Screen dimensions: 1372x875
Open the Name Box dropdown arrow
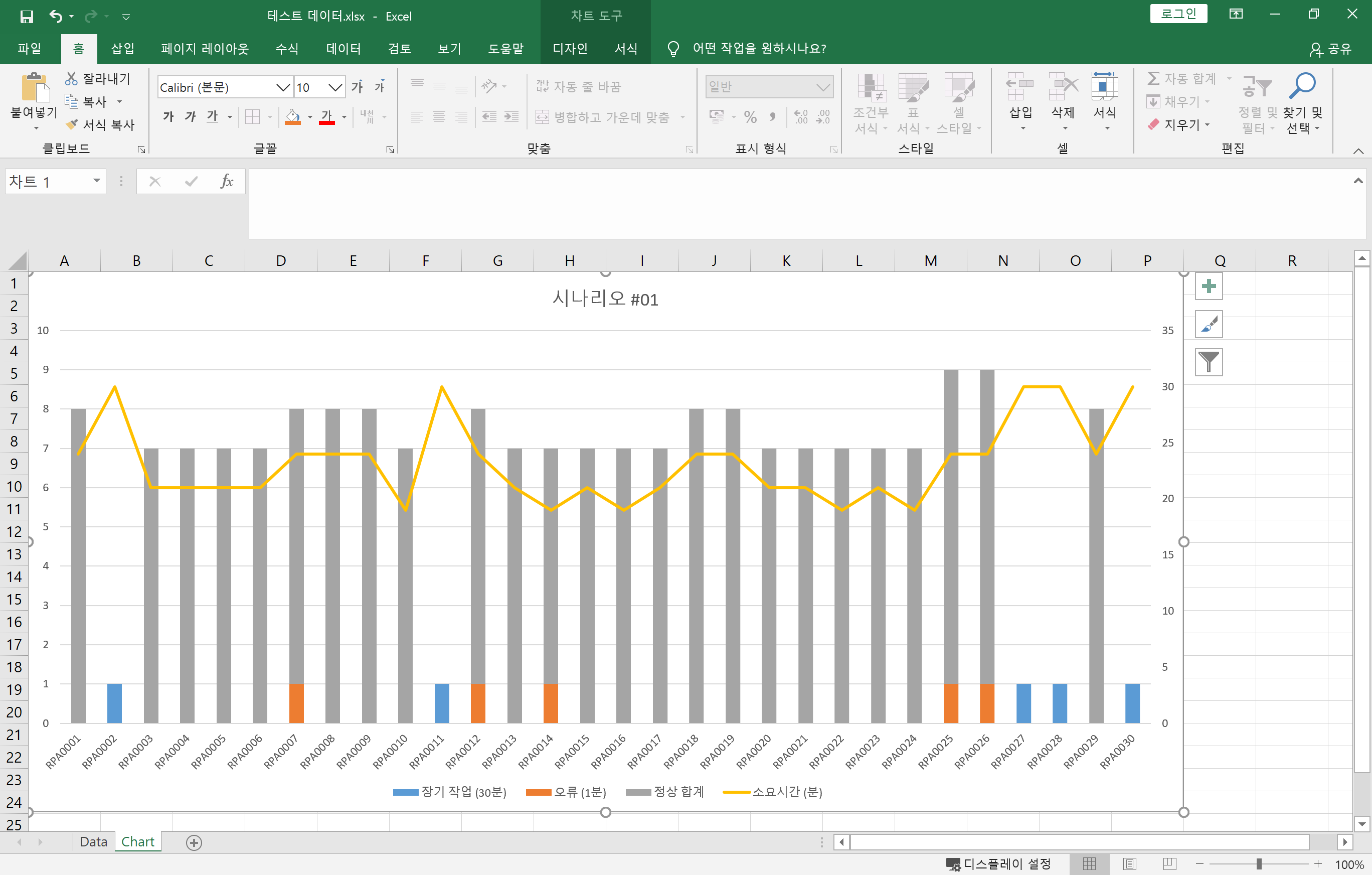pyautogui.click(x=96, y=181)
